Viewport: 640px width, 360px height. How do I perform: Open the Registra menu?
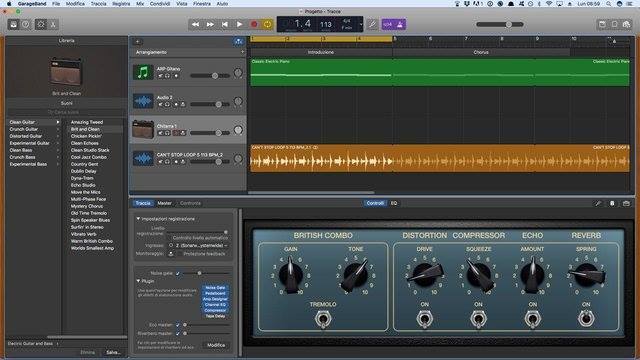(x=121, y=4)
